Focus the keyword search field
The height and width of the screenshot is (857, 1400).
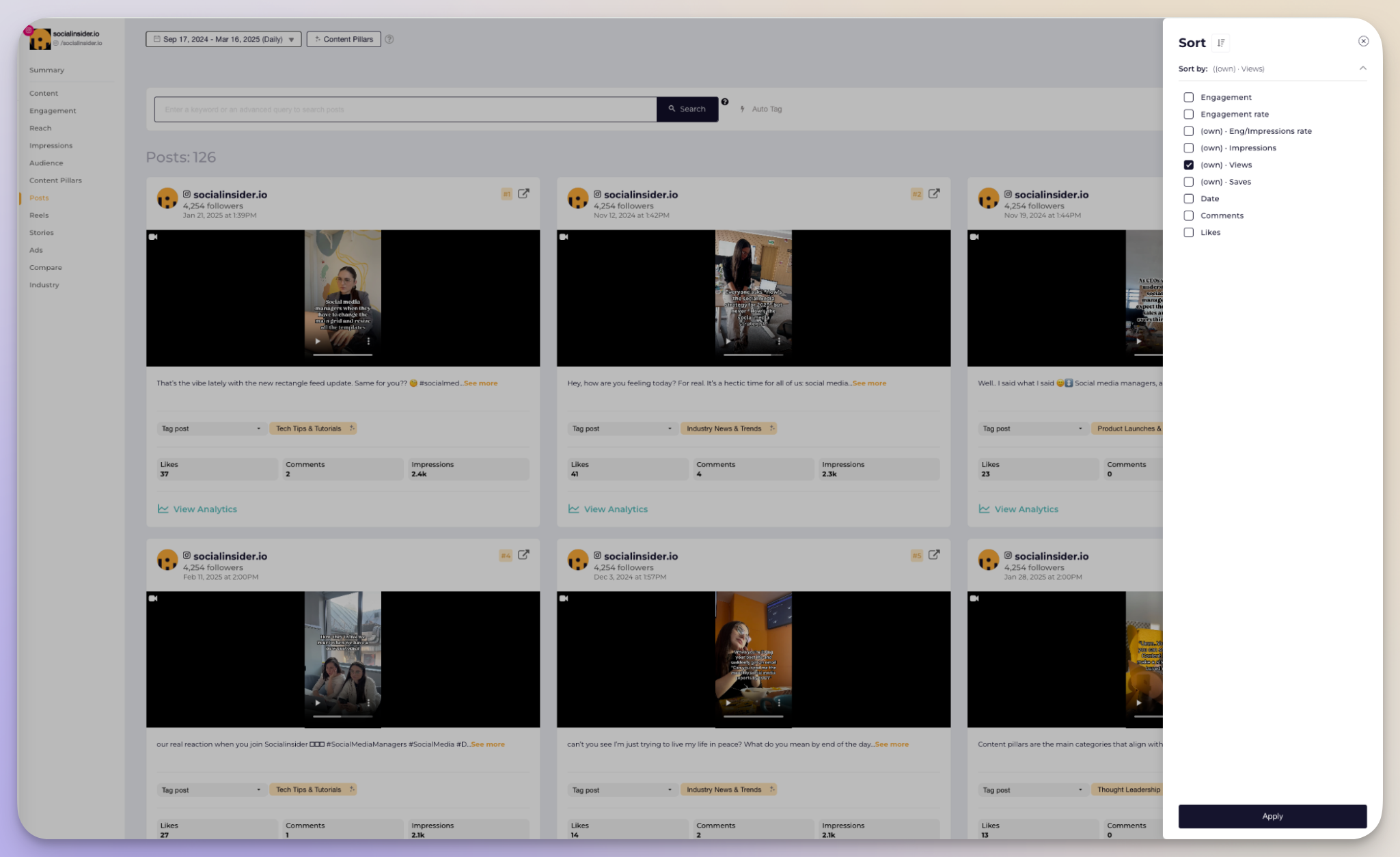coord(405,109)
